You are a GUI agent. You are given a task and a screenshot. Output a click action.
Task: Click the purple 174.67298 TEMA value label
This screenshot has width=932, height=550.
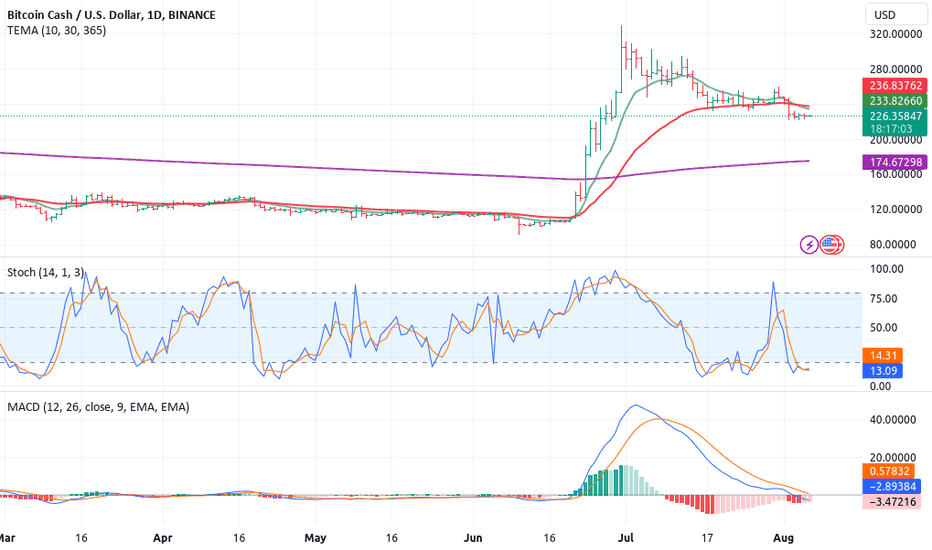pyautogui.click(x=895, y=162)
